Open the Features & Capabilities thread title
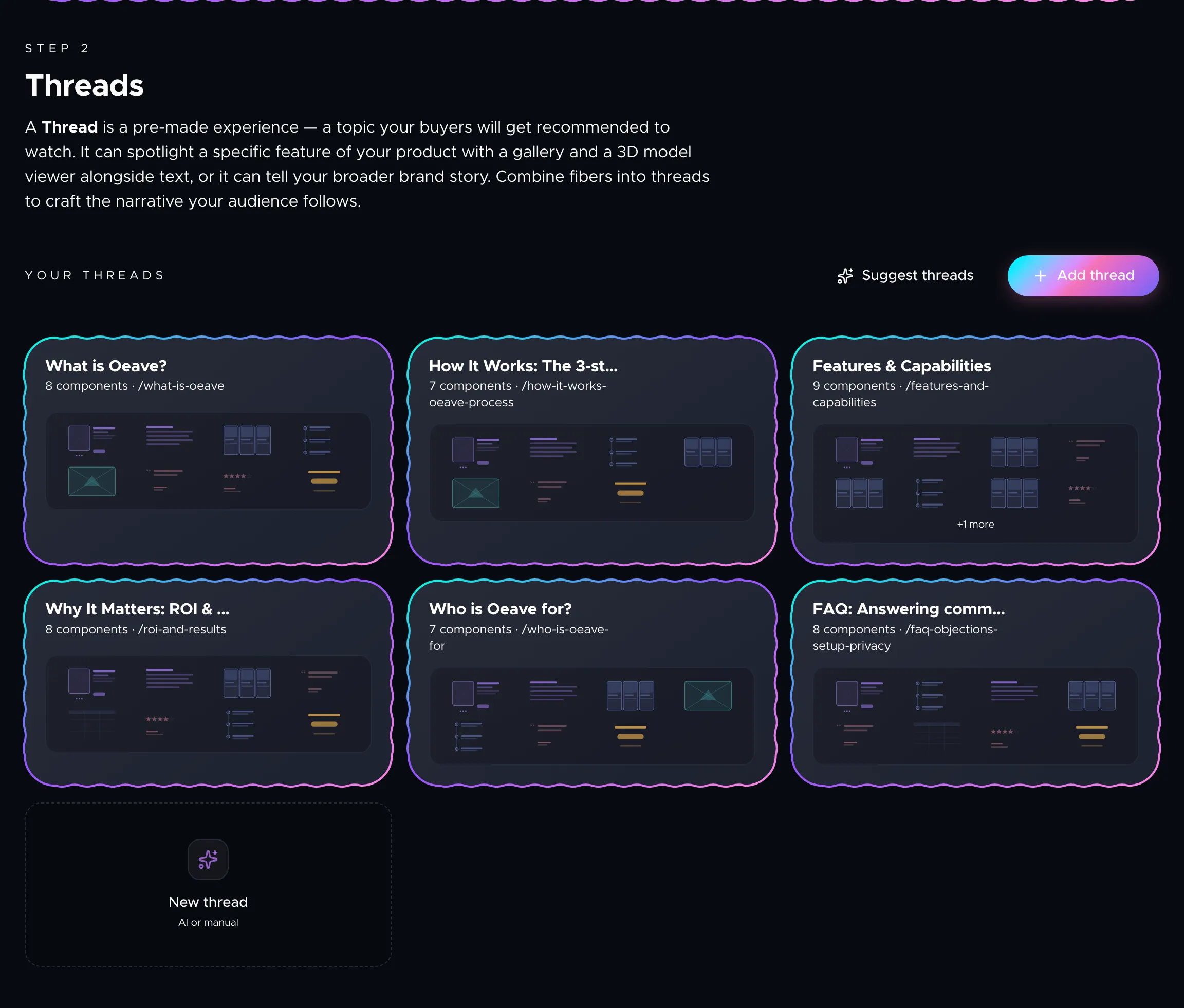1184x1008 pixels. coord(901,366)
